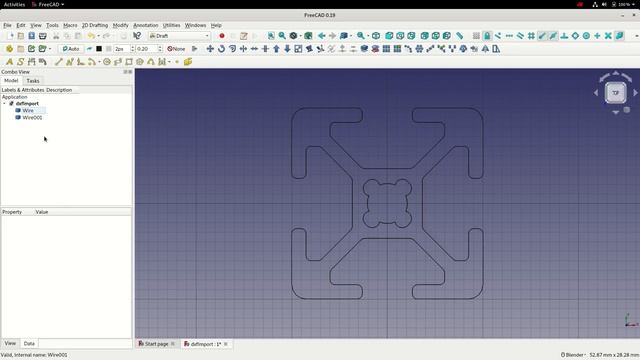Select the Draft Line tool

pos(58,62)
